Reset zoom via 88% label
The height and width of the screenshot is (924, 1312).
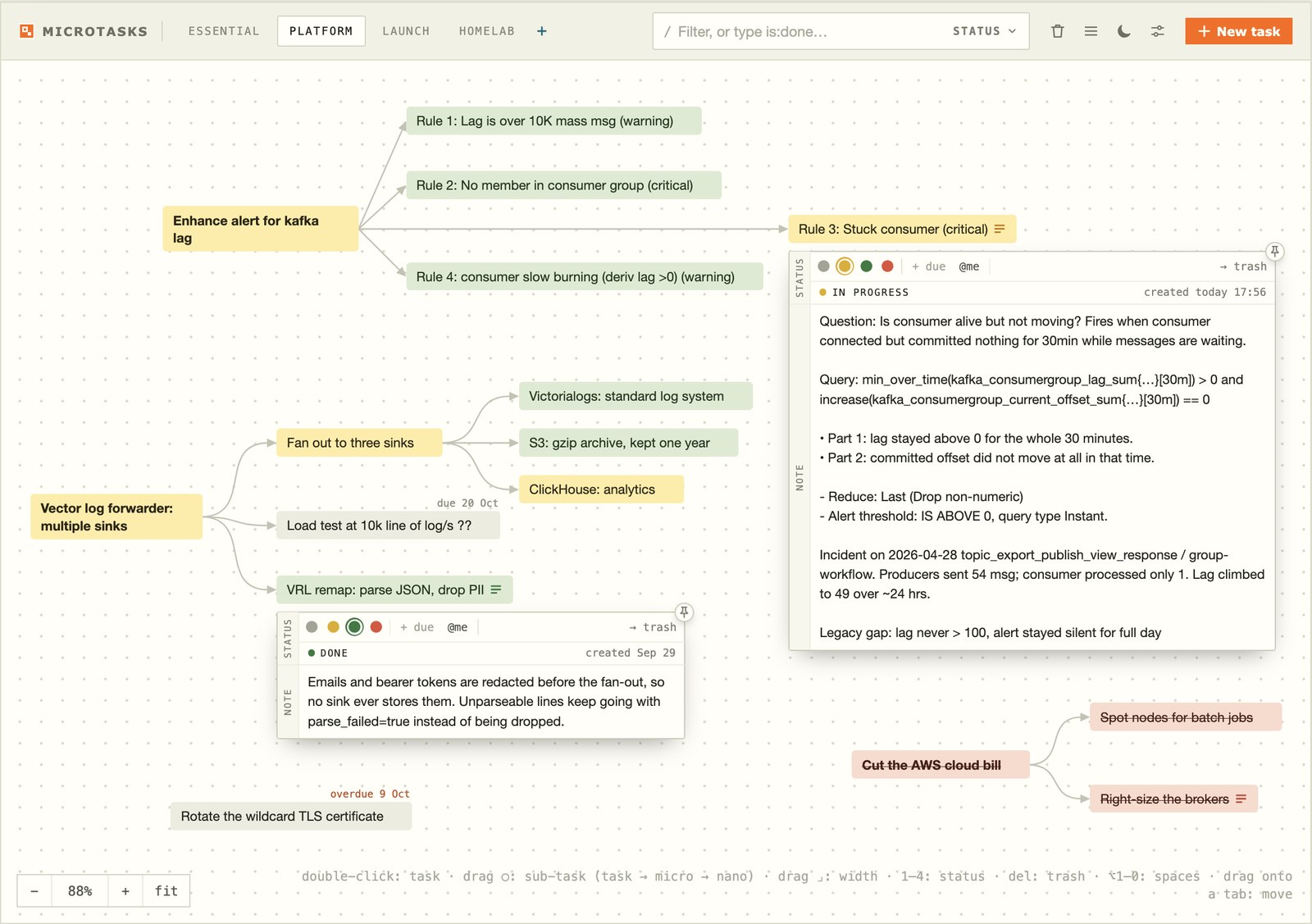(80, 891)
